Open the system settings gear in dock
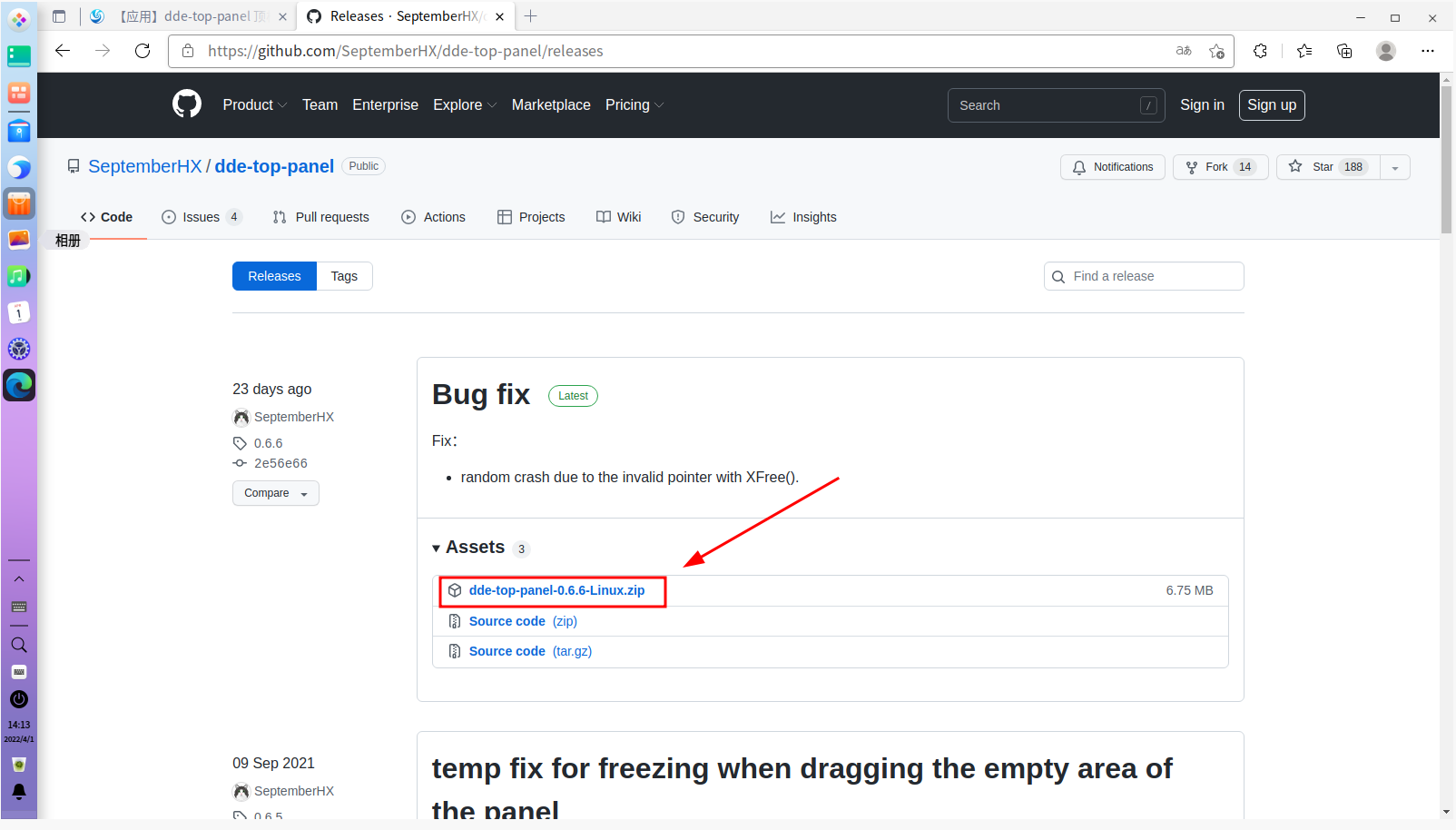Image resolution: width=1456 pixels, height=830 pixels. pos(19,349)
